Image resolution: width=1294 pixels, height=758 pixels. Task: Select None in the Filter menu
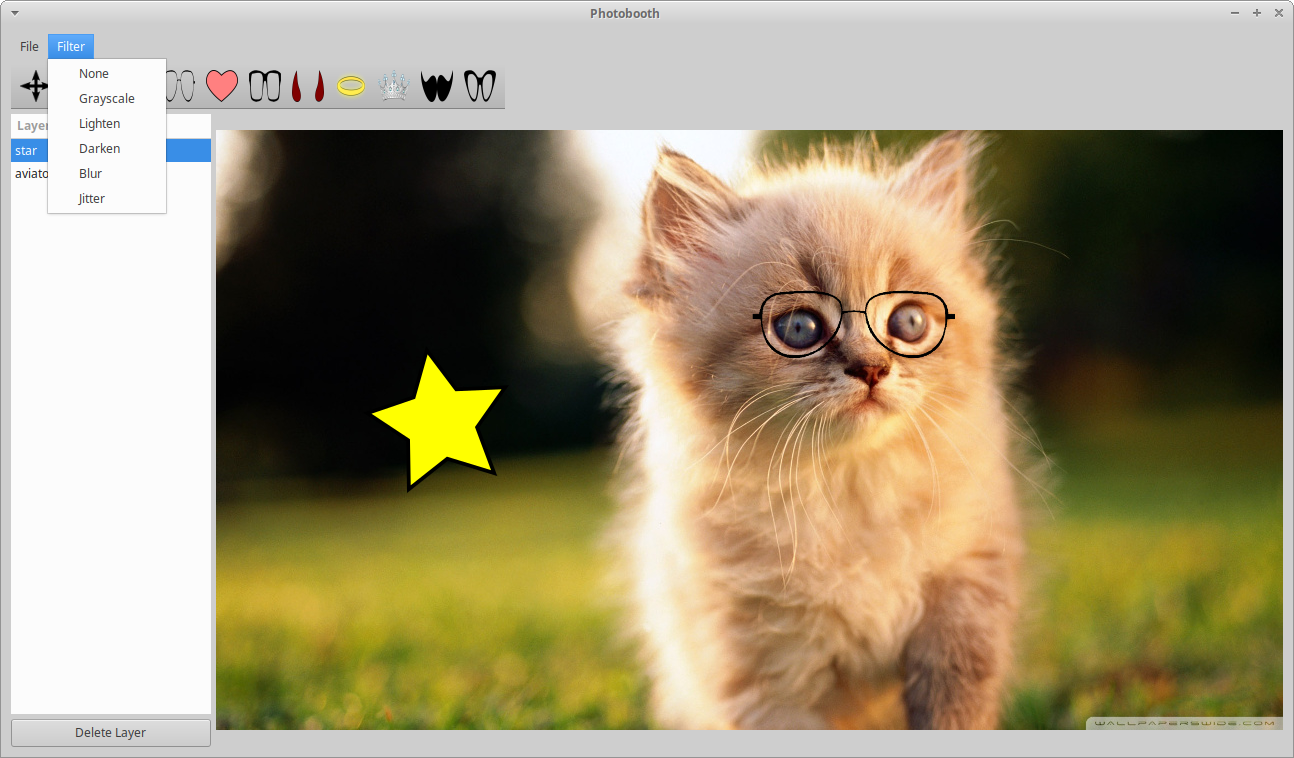coord(94,74)
